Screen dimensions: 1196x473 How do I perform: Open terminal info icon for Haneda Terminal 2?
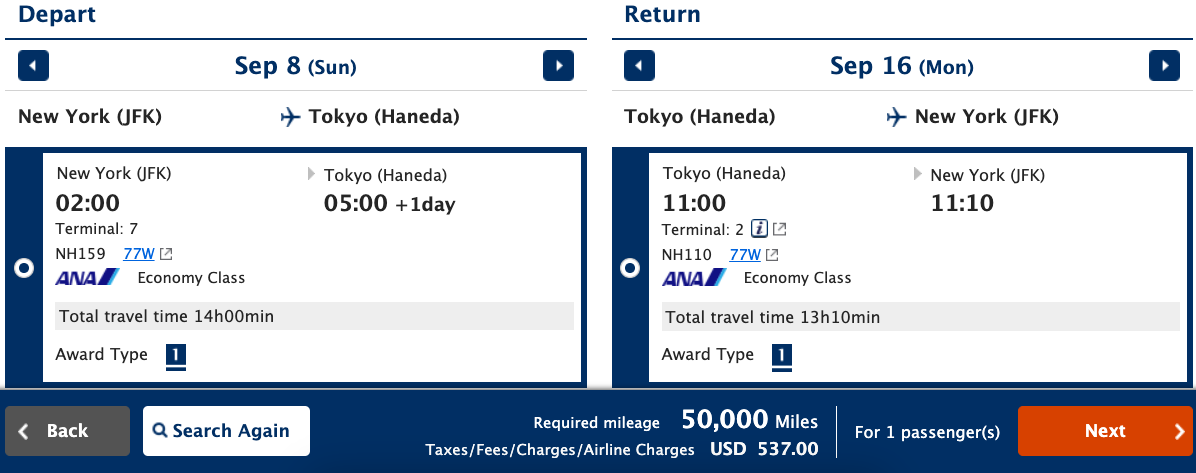click(759, 229)
